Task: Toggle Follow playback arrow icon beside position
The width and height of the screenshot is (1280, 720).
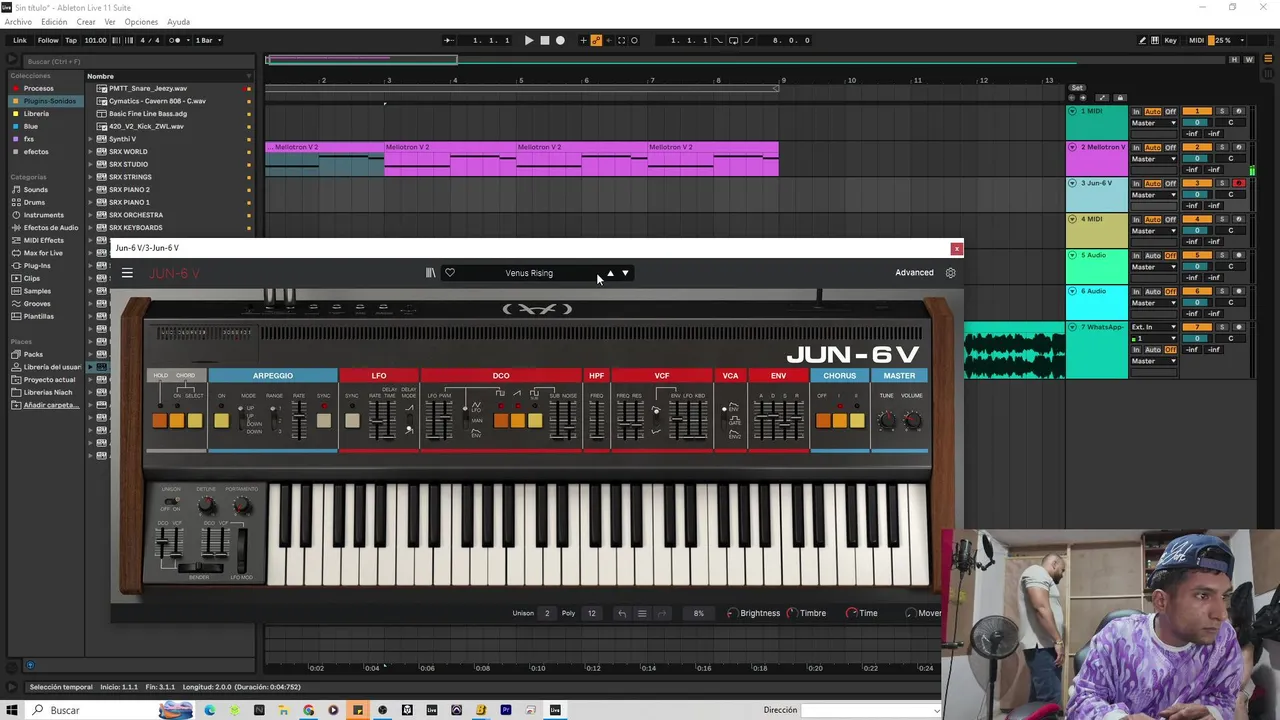Action: 448,40
